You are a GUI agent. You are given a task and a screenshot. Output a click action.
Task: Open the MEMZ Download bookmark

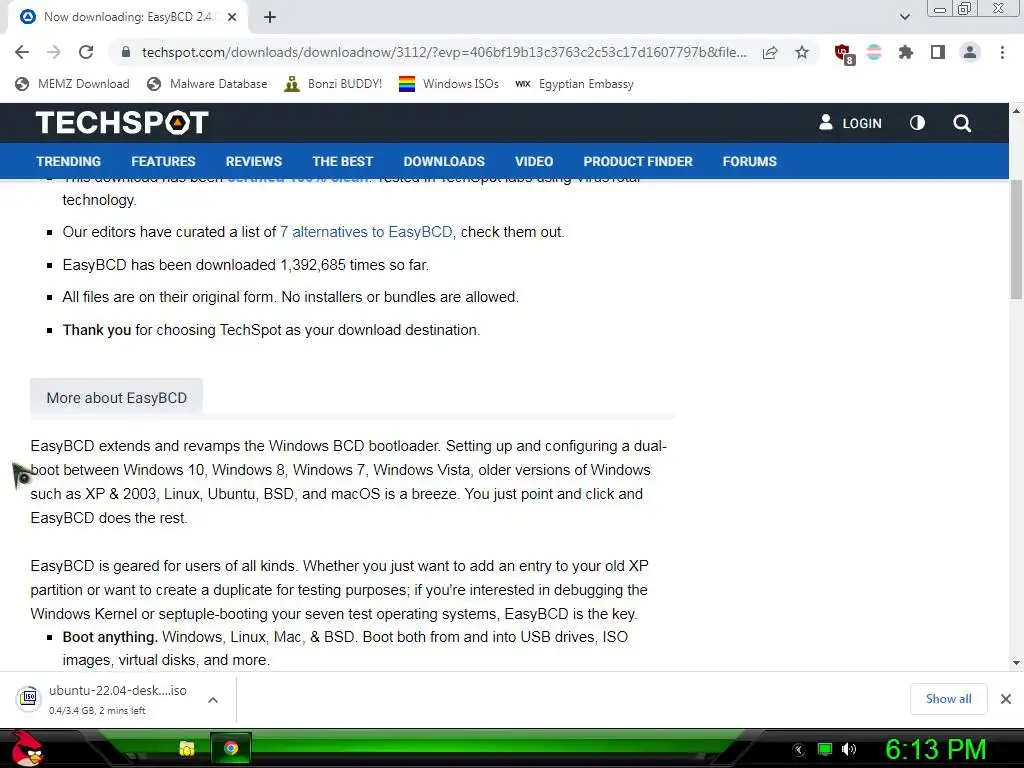(x=72, y=84)
